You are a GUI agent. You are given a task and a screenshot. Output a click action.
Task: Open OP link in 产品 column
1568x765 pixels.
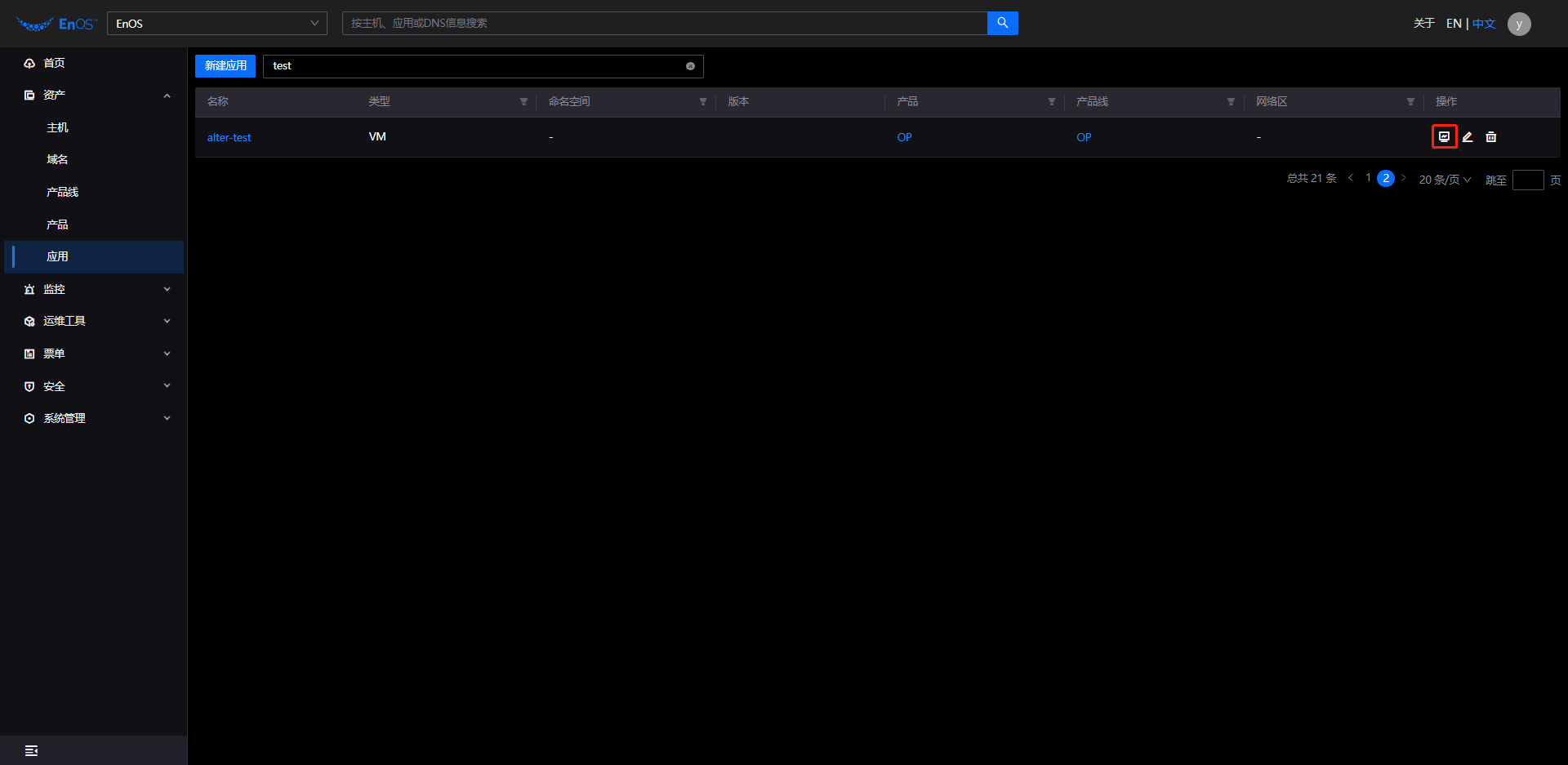click(x=904, y=137)
